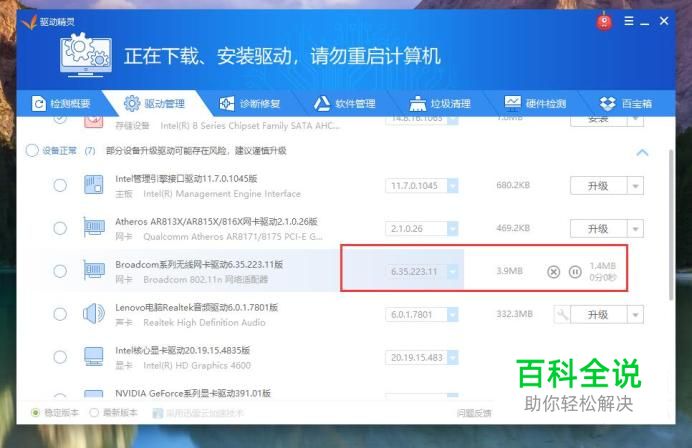The width and height of the screenshot is (692, 448).
Task: Choose the 最新版本 radio option
Action: click(94, 413)
